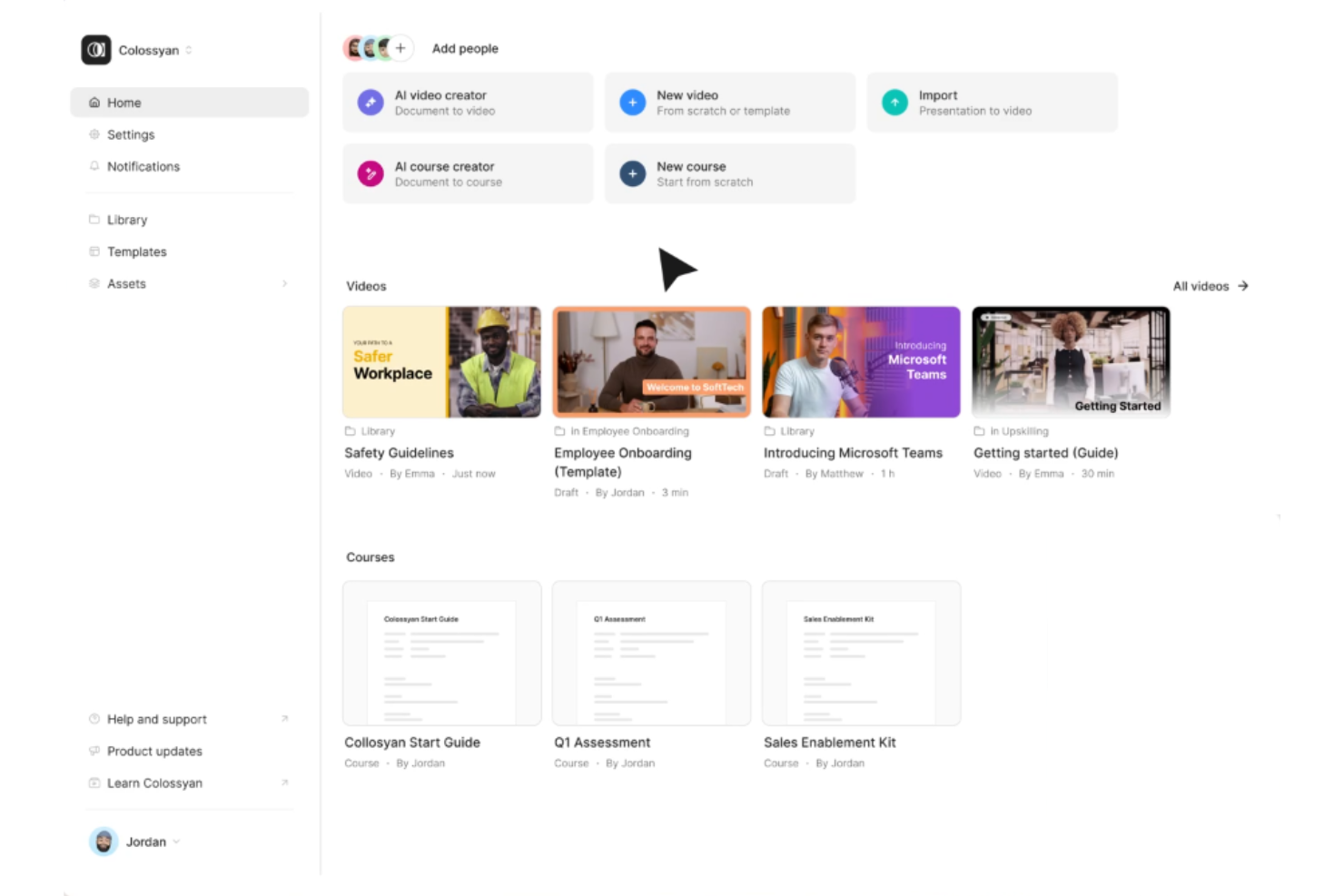Click the All videos link
This screenshot has height=896, width=1344.
point(1211,286)
